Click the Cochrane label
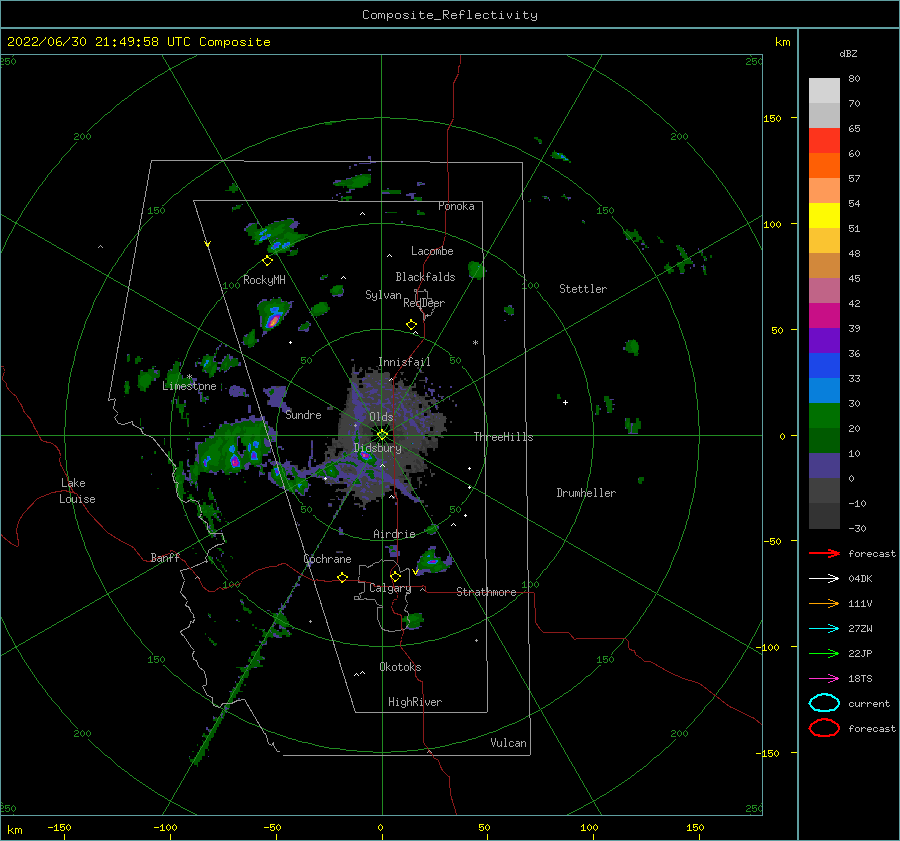Image resolution: width=900 pixels, height=841 pixels. (327, 559)
